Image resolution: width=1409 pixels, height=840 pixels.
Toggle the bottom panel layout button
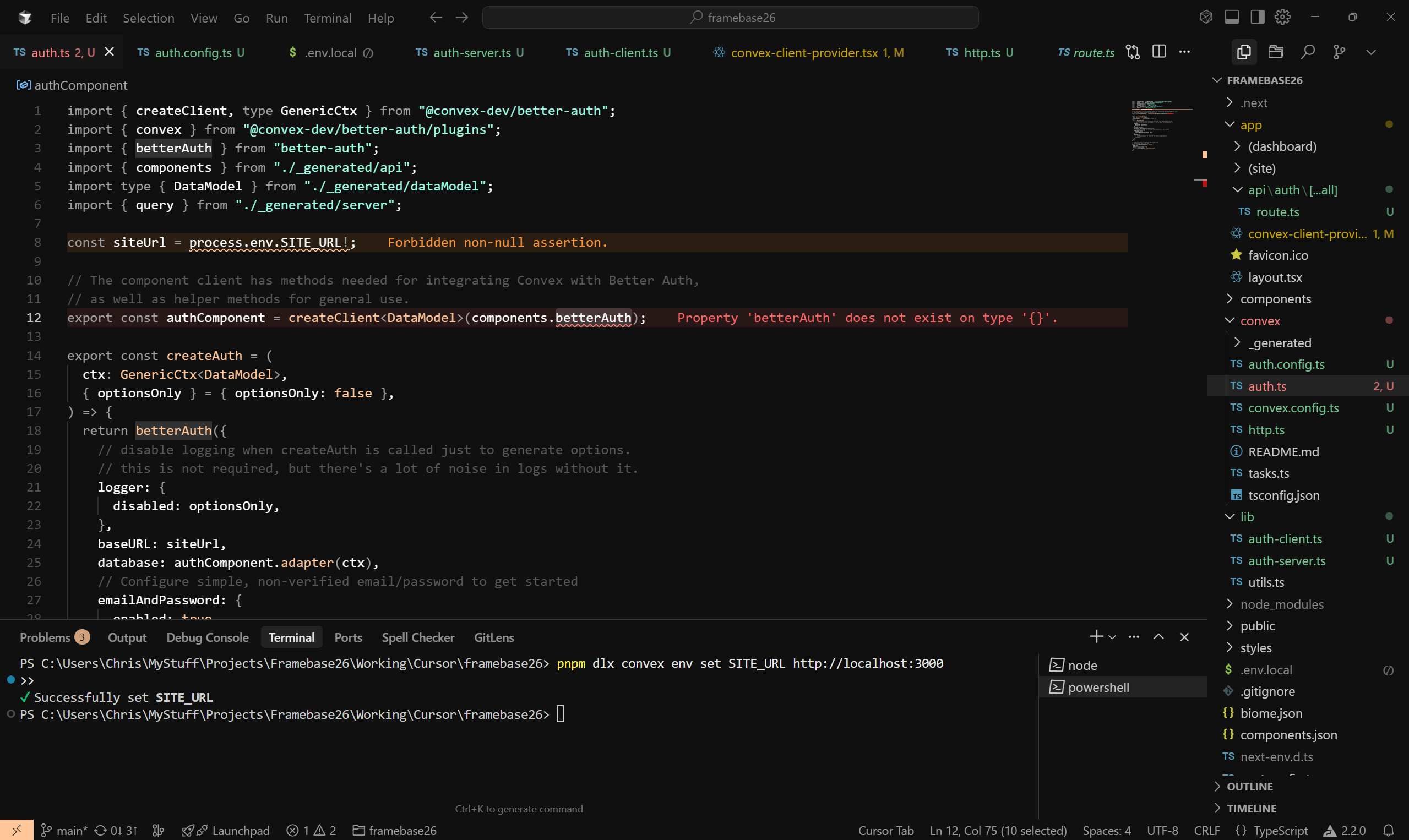pos(1231,17)
